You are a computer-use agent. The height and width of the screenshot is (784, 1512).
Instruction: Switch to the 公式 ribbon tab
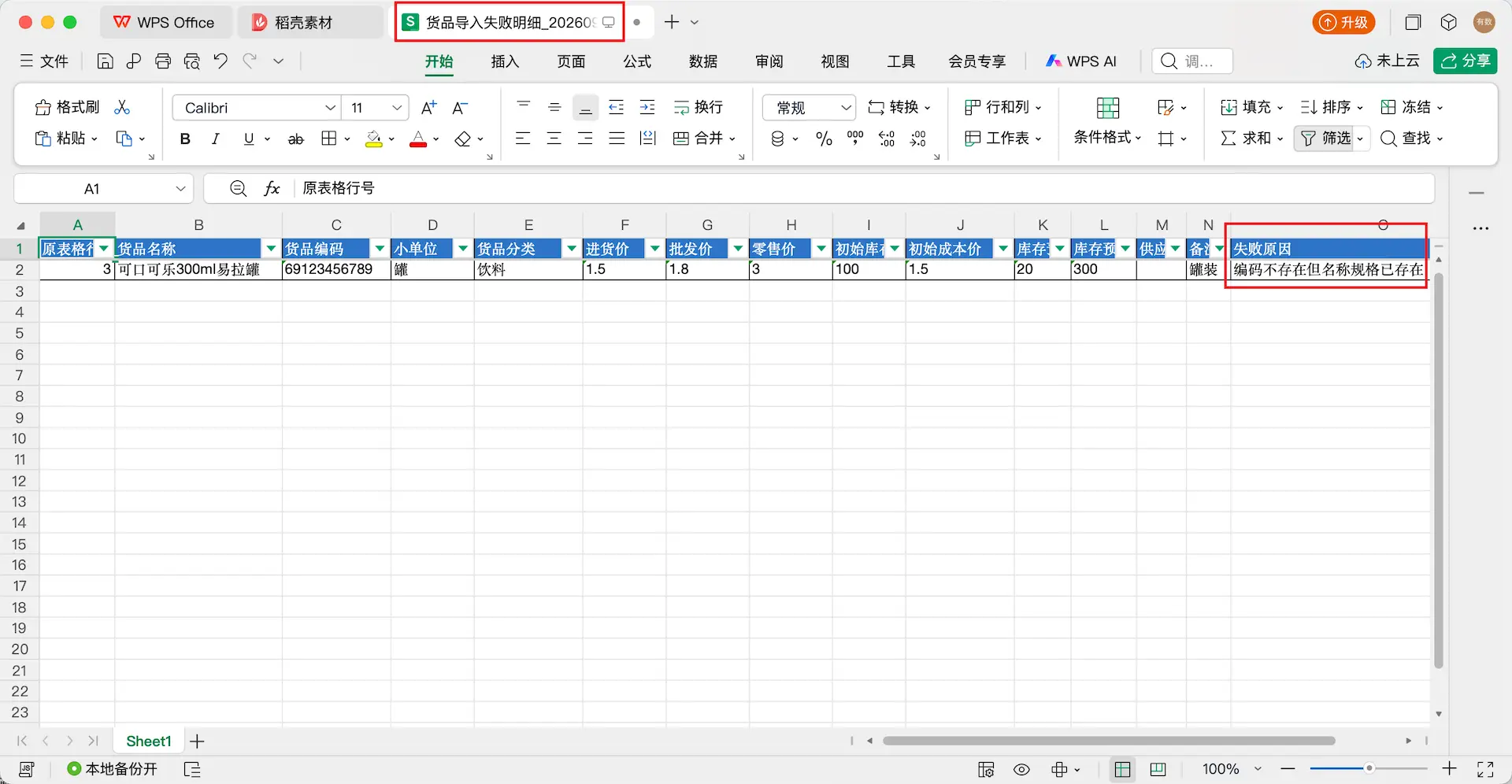point(637,61)
